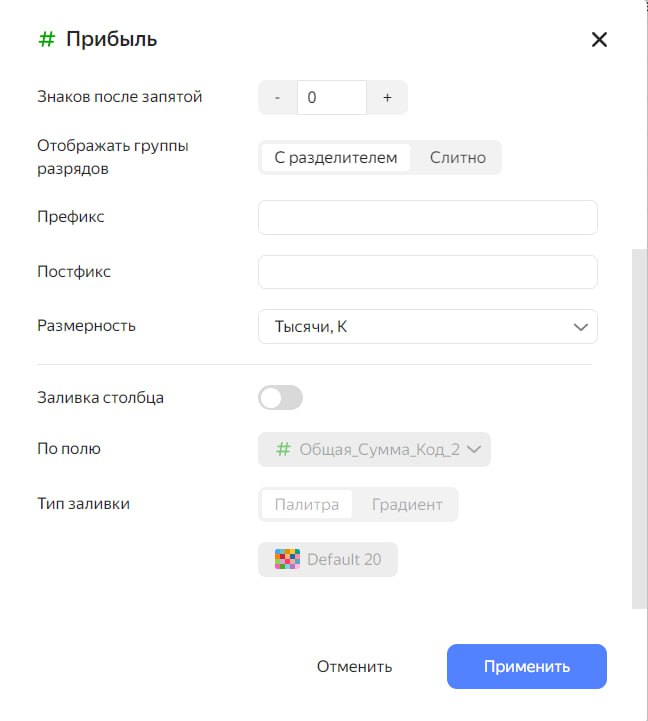Screen dimensions: 648x721
Task: Click the chevron next to Общая_Сумма_Код_2
Action: point(474,449)
